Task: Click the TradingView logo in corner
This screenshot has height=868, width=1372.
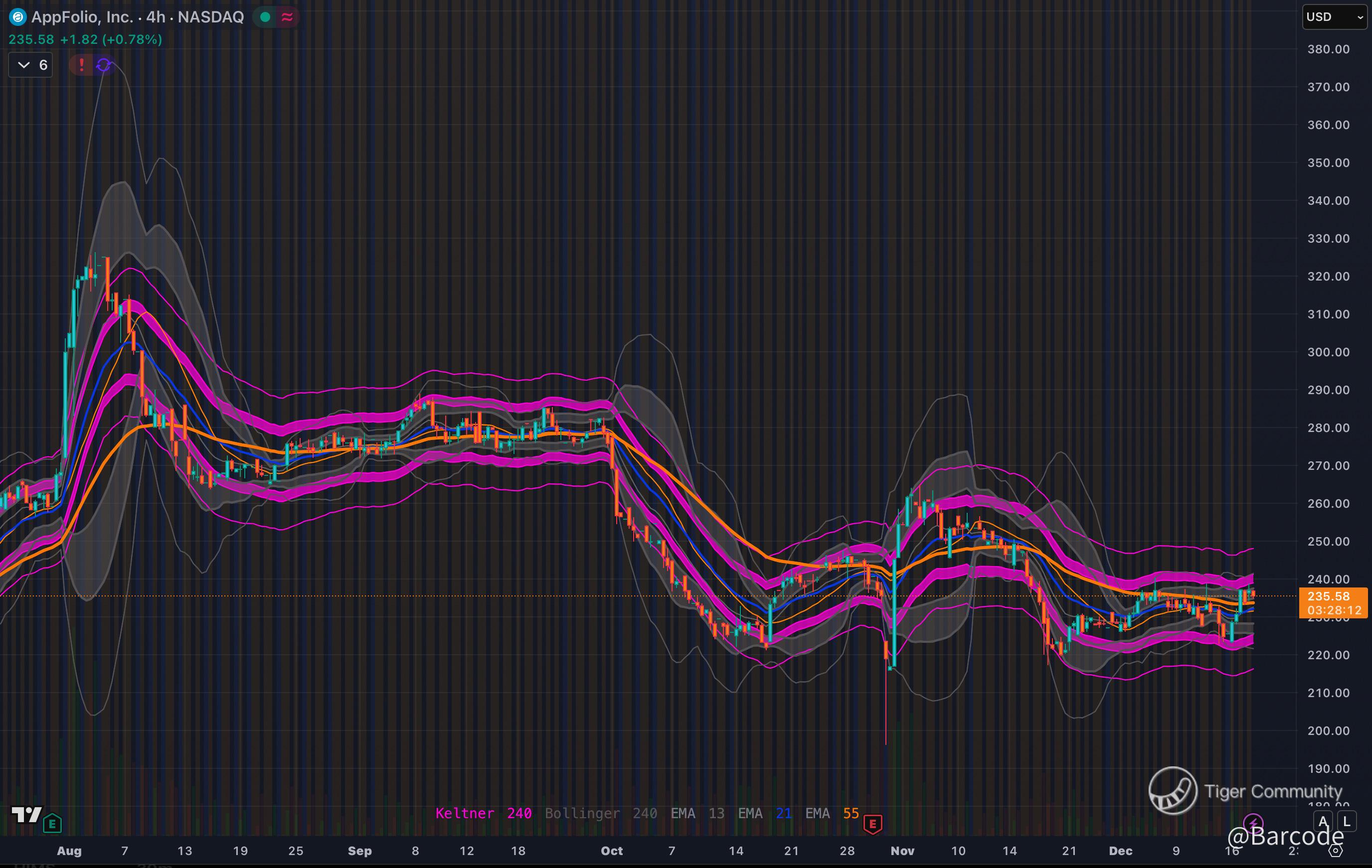Action: pos(27,815)
